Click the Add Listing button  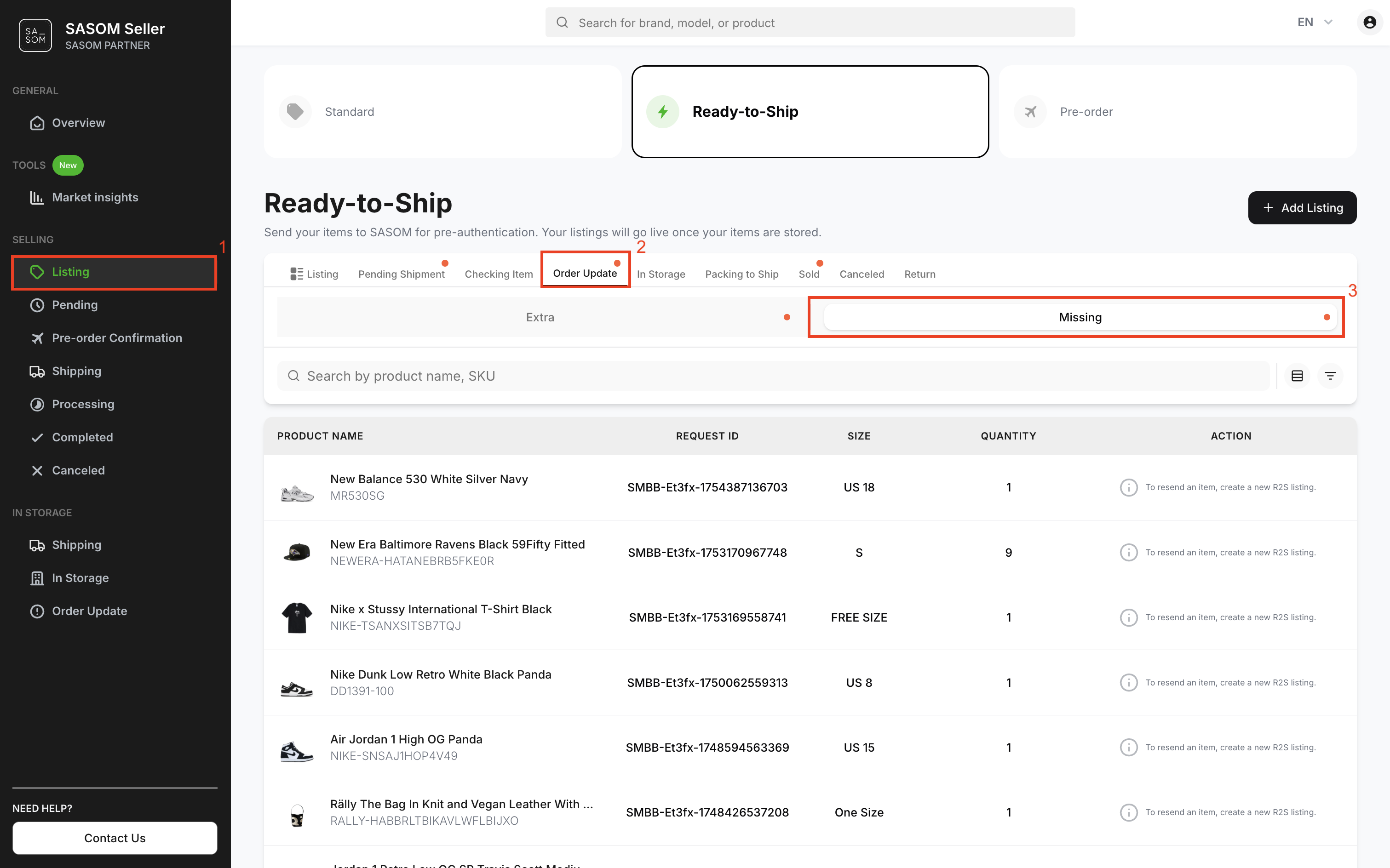(1302, 208)
